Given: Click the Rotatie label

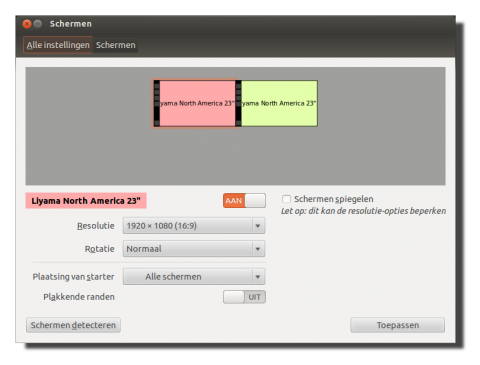Looking at the screenshot, I should 99,249.
